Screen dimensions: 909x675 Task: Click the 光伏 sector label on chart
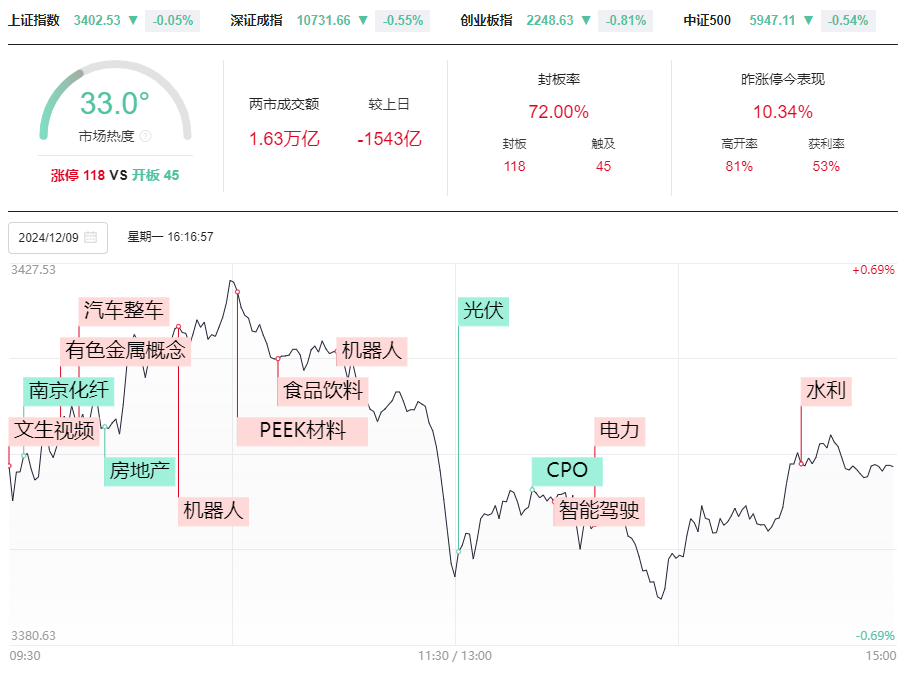483,311
